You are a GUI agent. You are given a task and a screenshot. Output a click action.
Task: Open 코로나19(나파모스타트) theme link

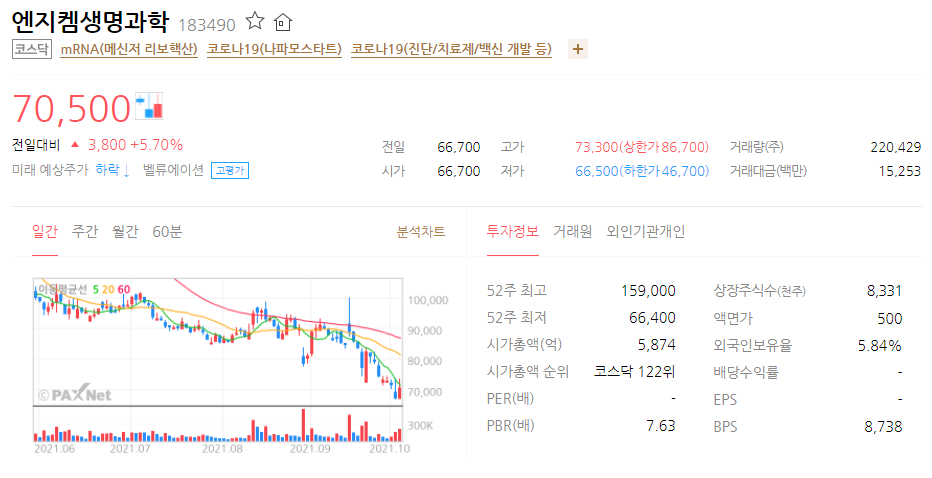pos(274,49)
